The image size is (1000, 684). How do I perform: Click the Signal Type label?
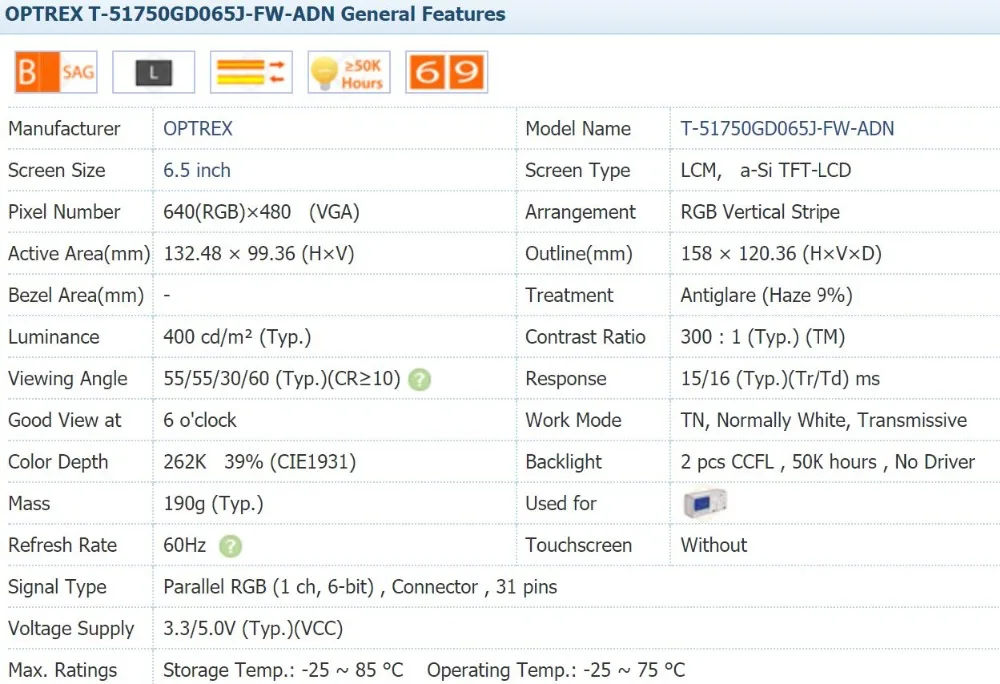click(x=57, y=587)
